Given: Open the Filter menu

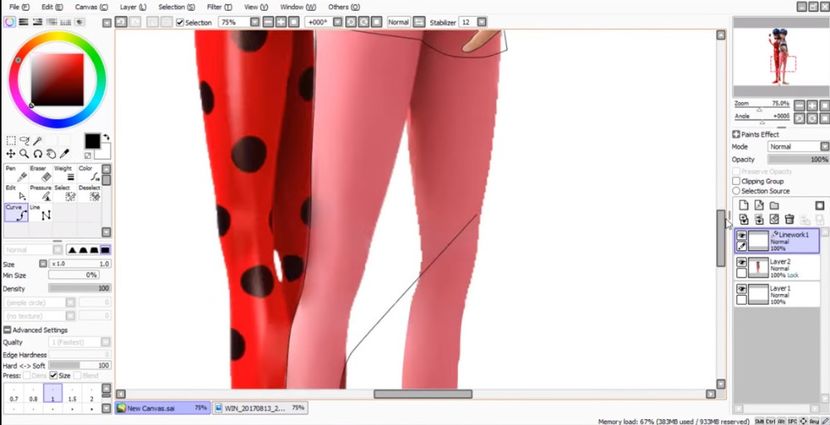Looking at the screenshot, I should pos(219,7).
